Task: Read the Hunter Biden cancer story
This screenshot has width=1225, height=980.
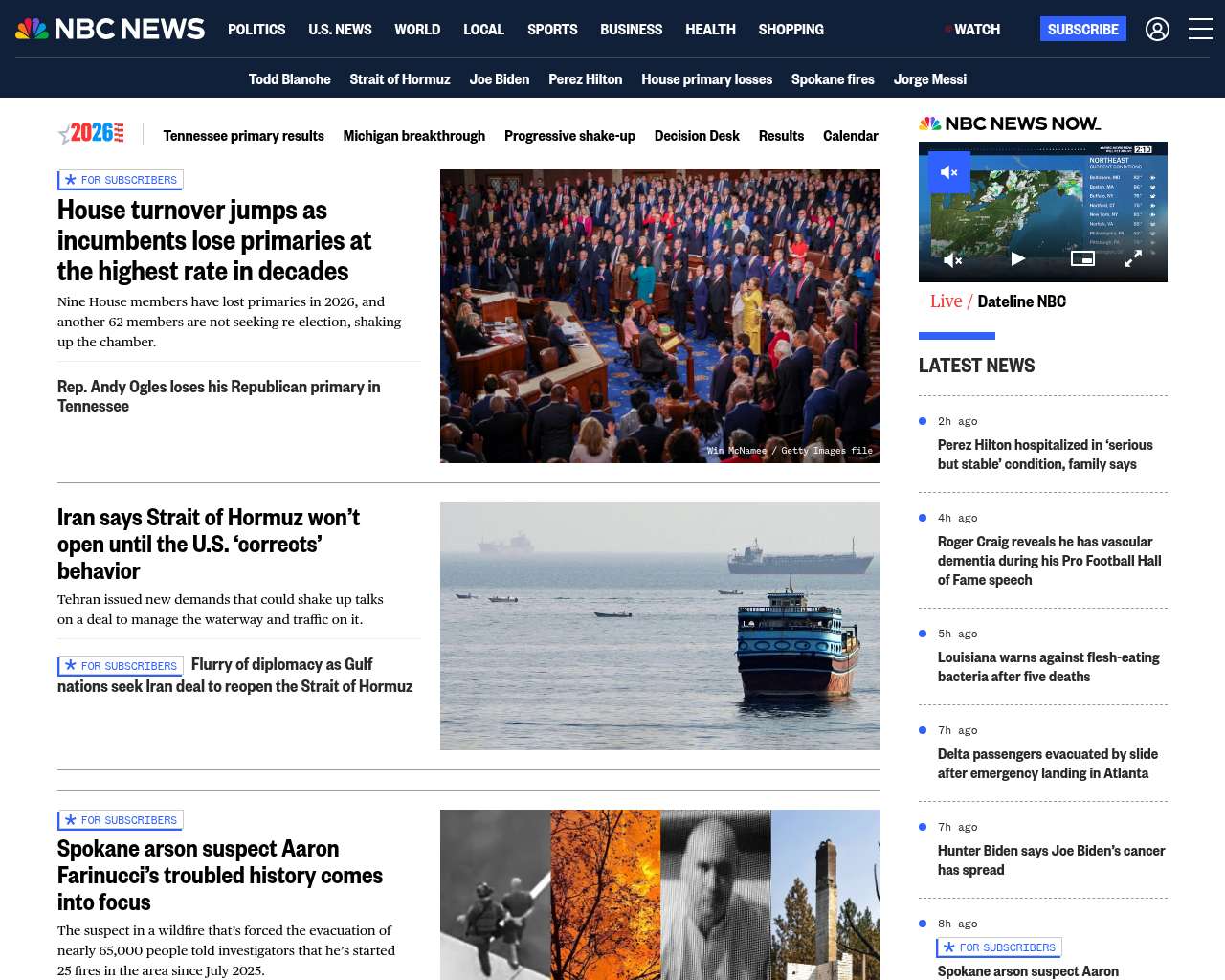Action: (x=1052, y=860)
